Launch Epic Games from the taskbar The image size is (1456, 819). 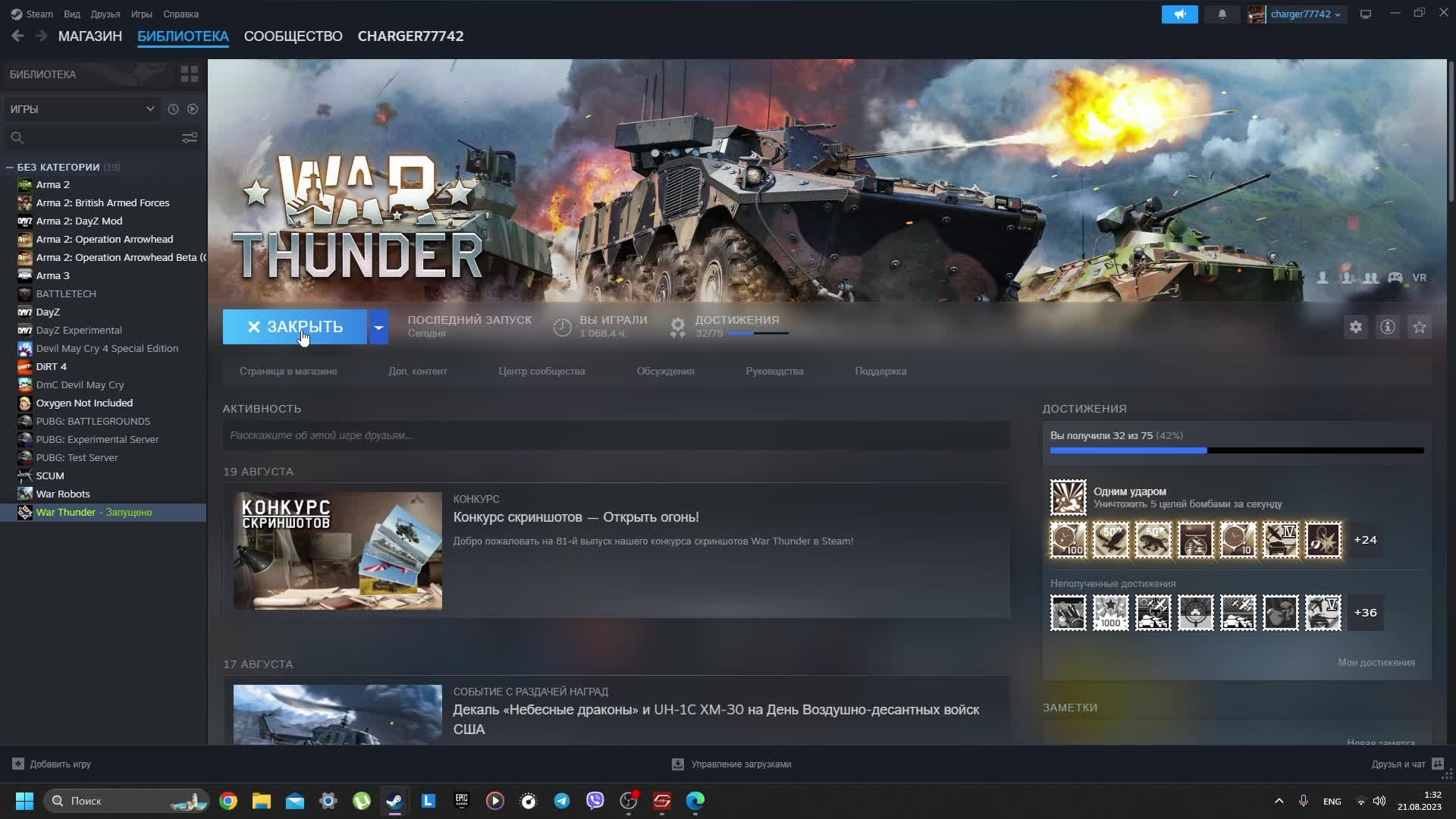(462, 801)
